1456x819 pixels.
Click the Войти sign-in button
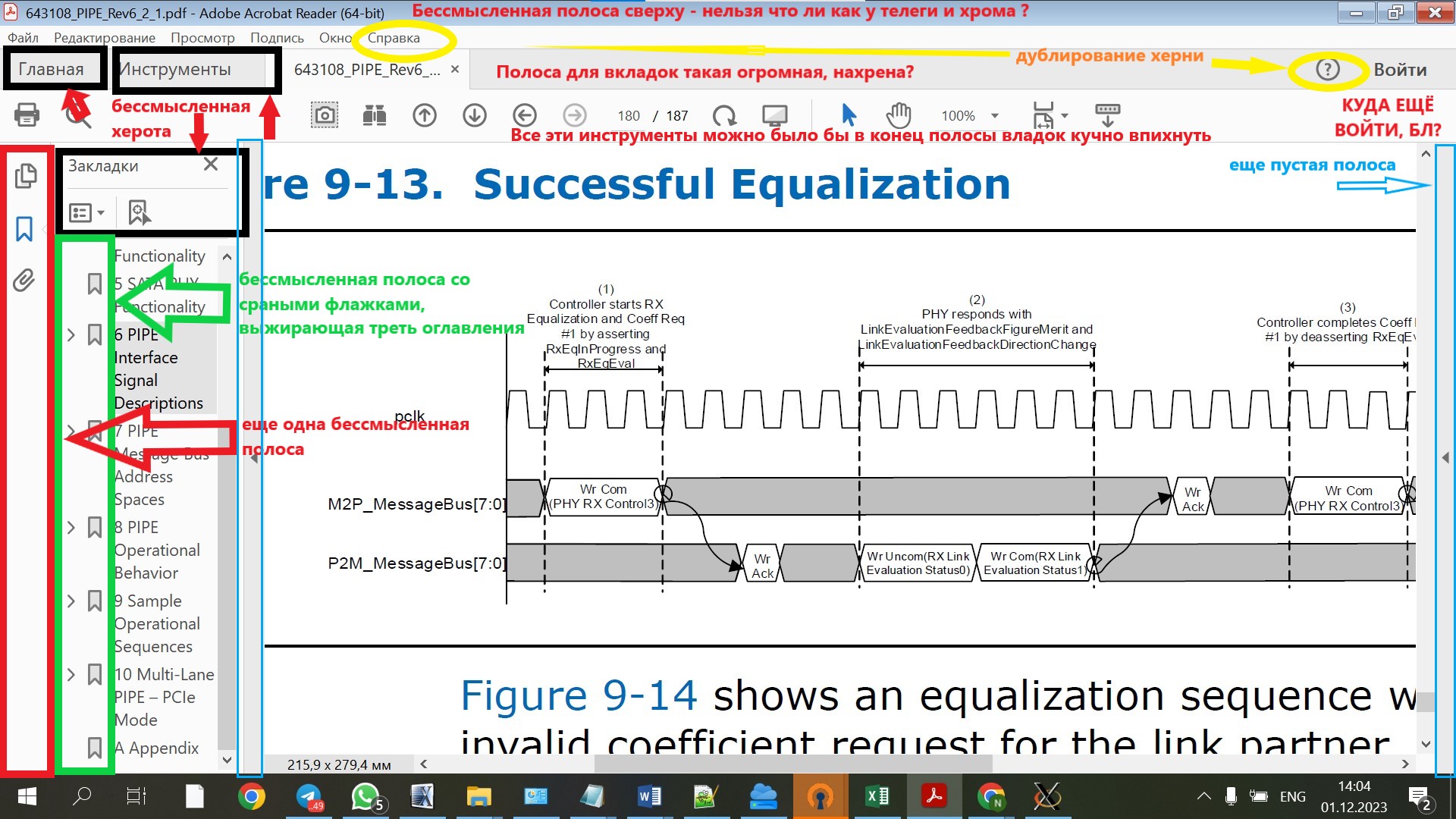(x=1400, y=70)
